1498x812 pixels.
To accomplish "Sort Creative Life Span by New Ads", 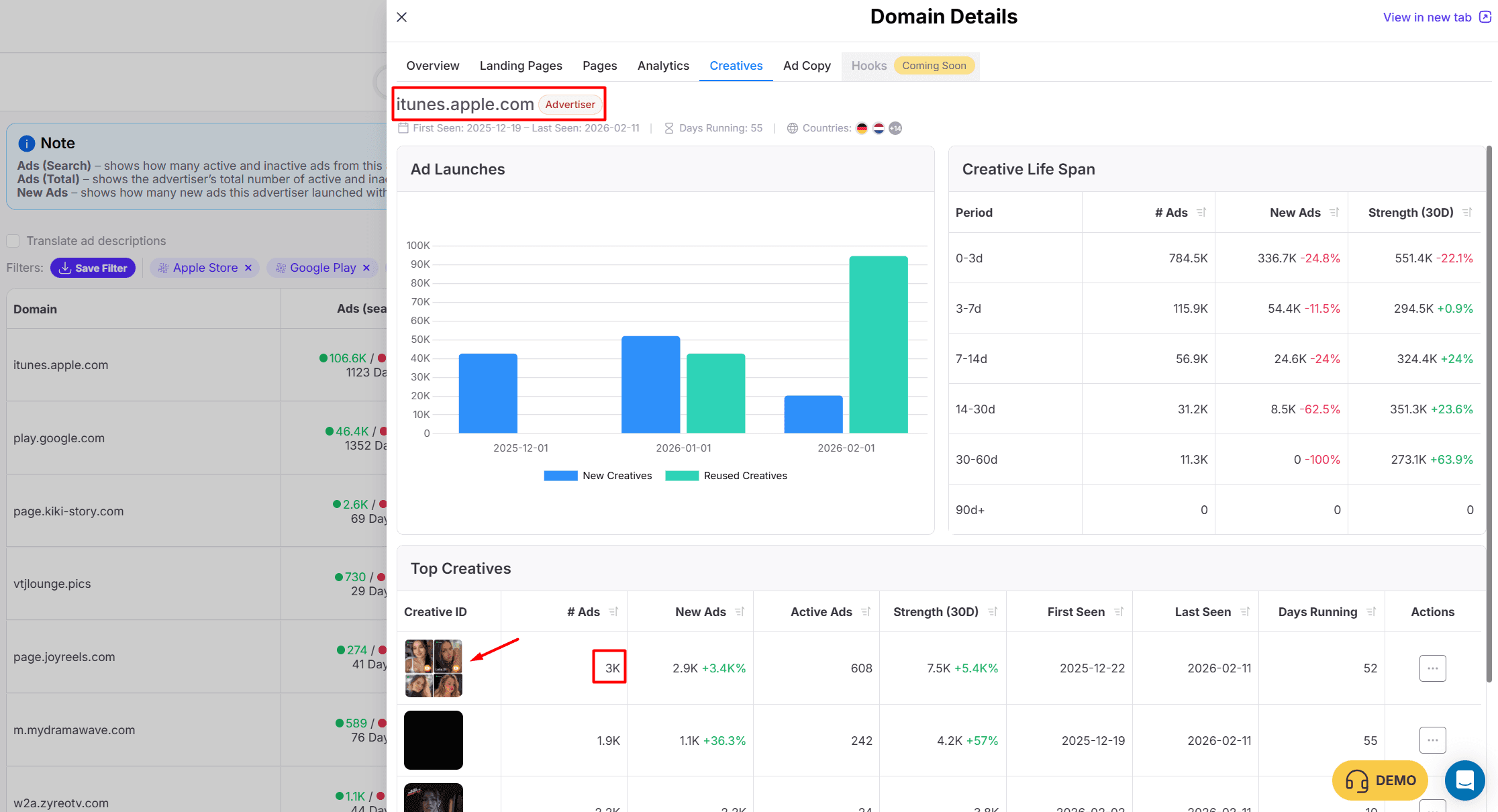I will (1334, 213).
